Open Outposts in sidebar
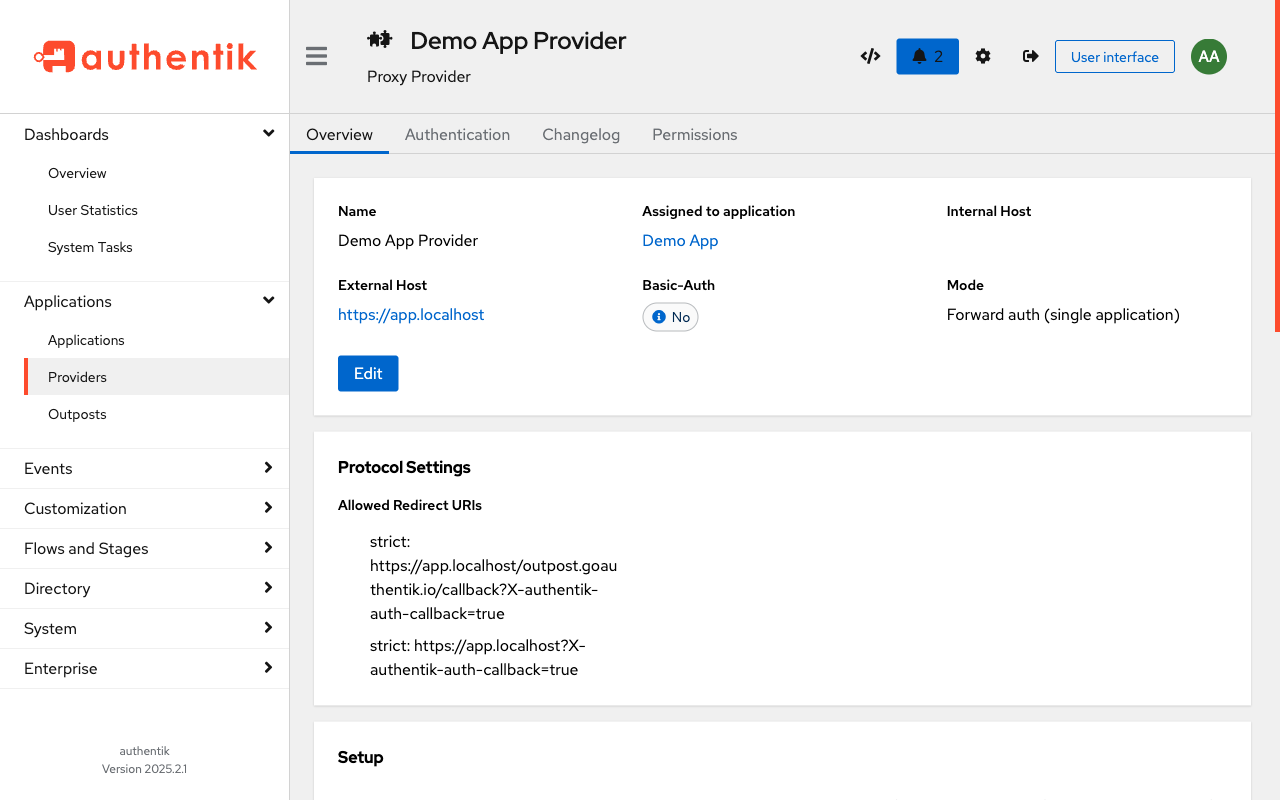The width and height of the screenshot is (1280, 800). click(156, 414)
